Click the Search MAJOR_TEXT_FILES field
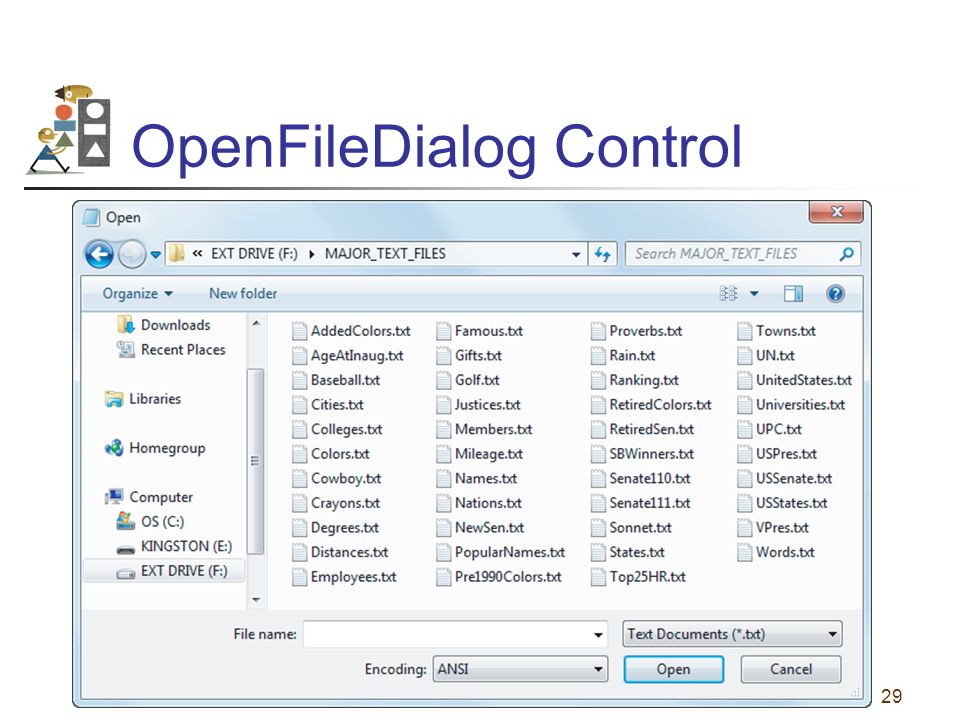 point(743,253)
